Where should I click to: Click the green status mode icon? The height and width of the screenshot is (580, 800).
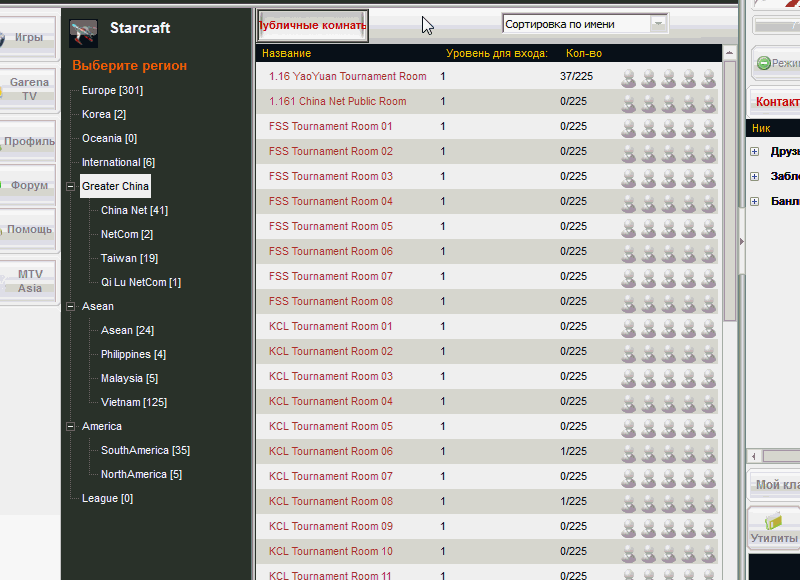pos(764,63)
